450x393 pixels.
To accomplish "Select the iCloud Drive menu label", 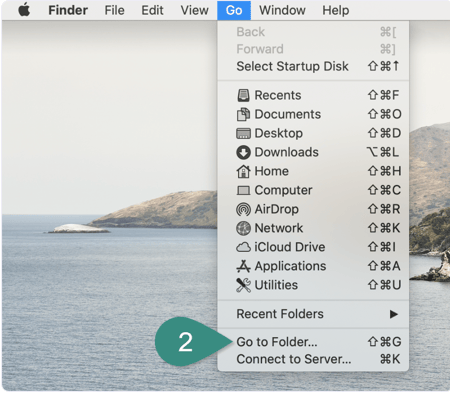I will pyautogui.click(x=290, y=247).
